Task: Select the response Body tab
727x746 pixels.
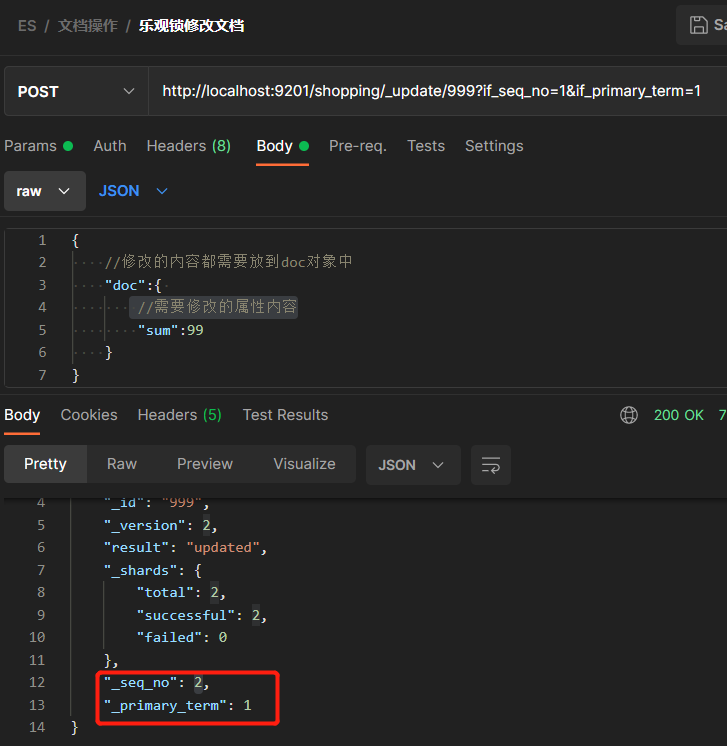Action: pos(22,415)
